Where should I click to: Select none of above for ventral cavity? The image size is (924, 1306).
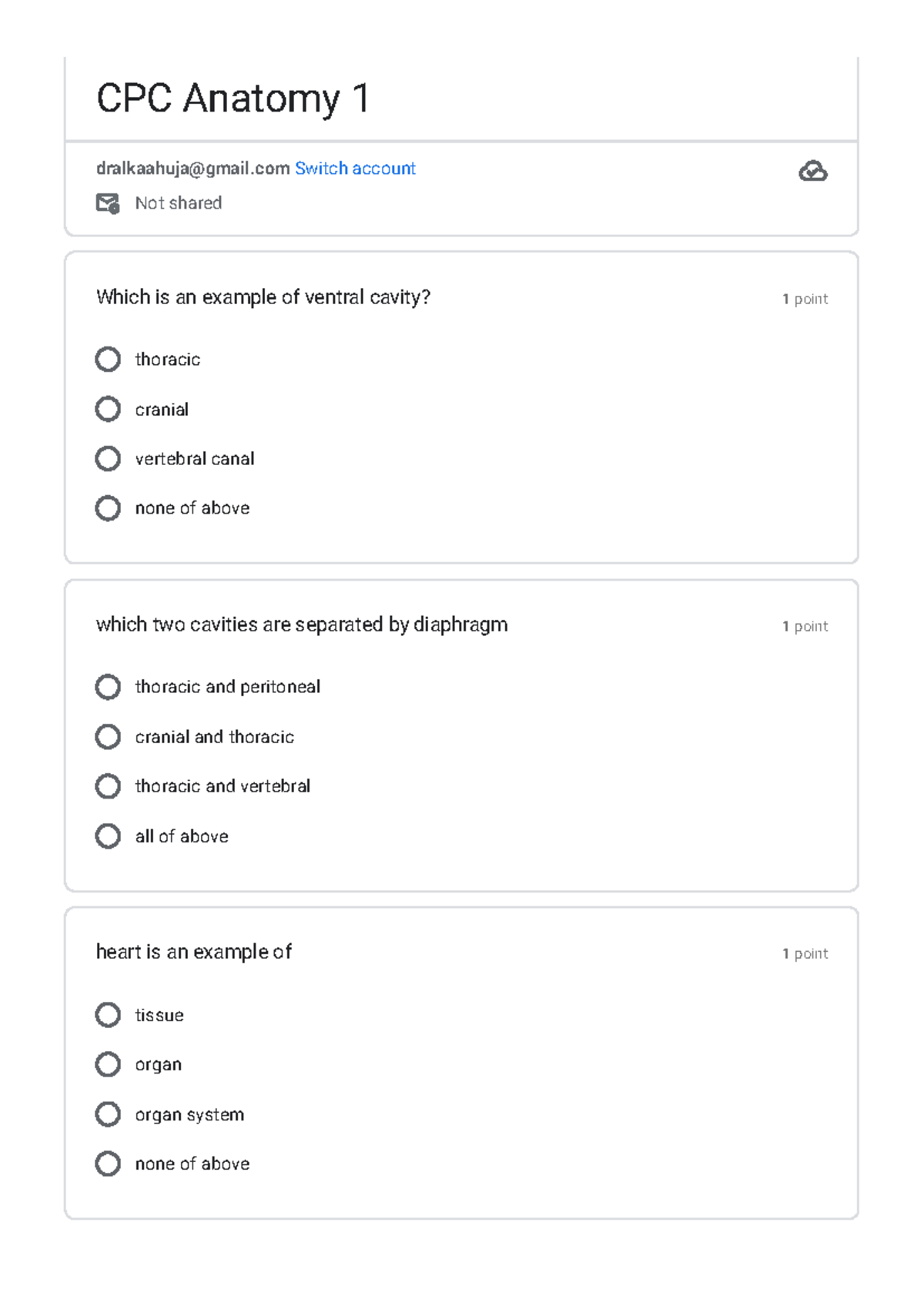108,508
